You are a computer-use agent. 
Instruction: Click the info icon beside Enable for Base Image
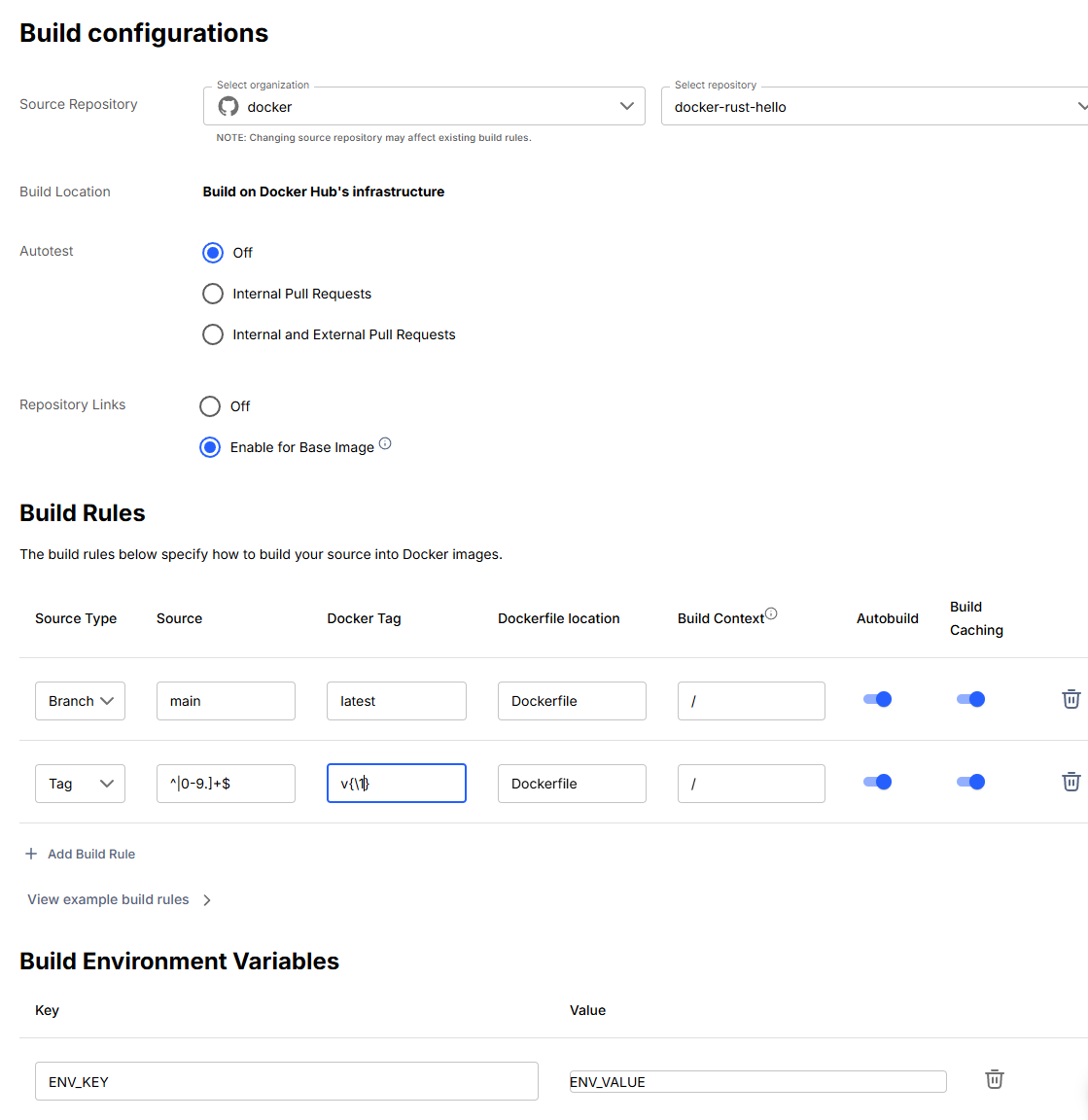(385, 442)
